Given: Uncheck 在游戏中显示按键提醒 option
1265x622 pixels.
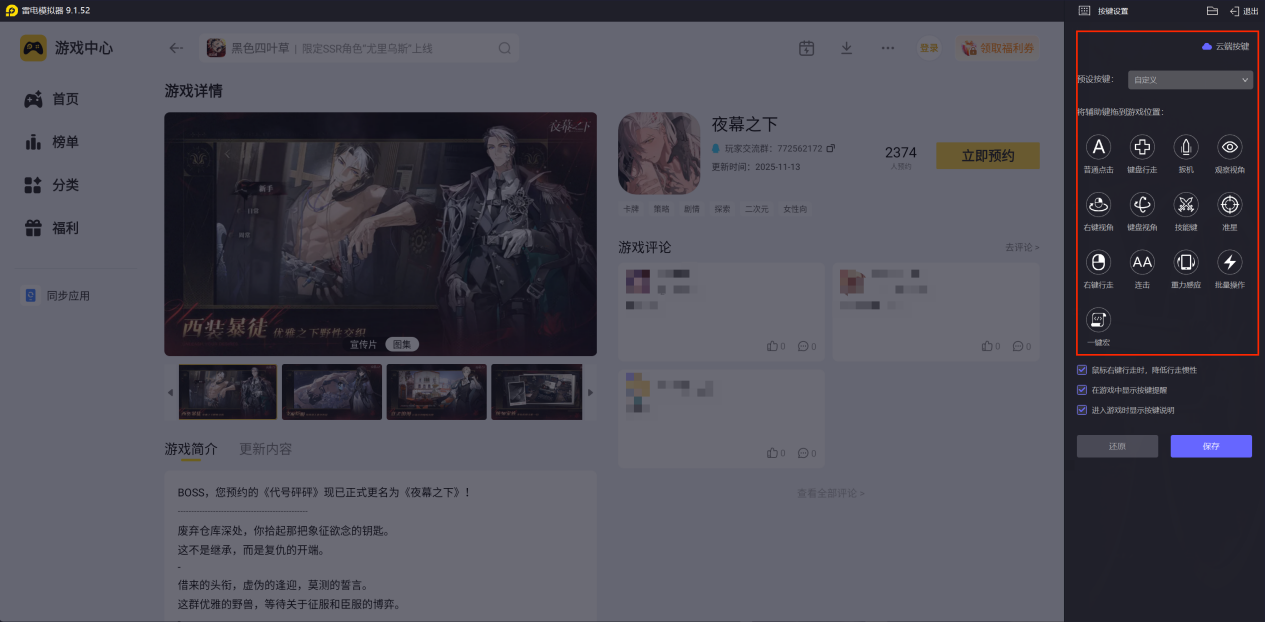Looking at the screenshot, I should pos(1082,390).
